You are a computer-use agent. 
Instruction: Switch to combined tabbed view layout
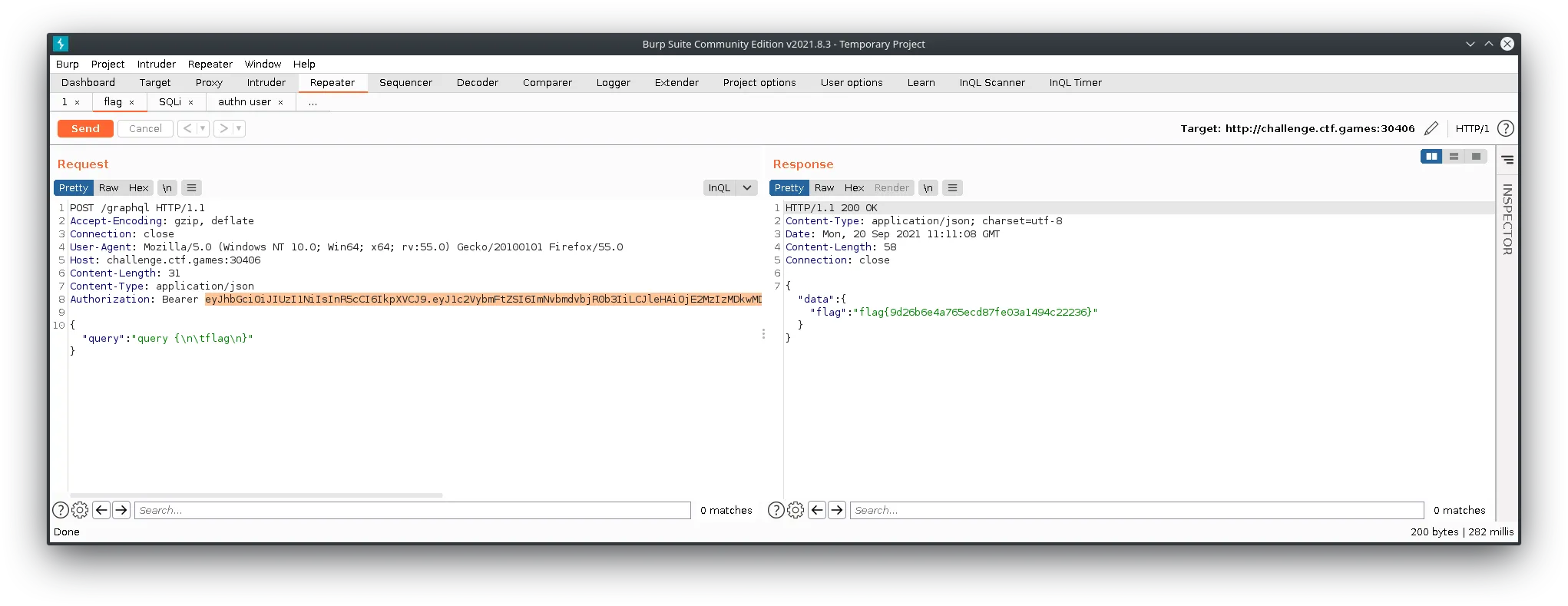(x=1476, y=156)
